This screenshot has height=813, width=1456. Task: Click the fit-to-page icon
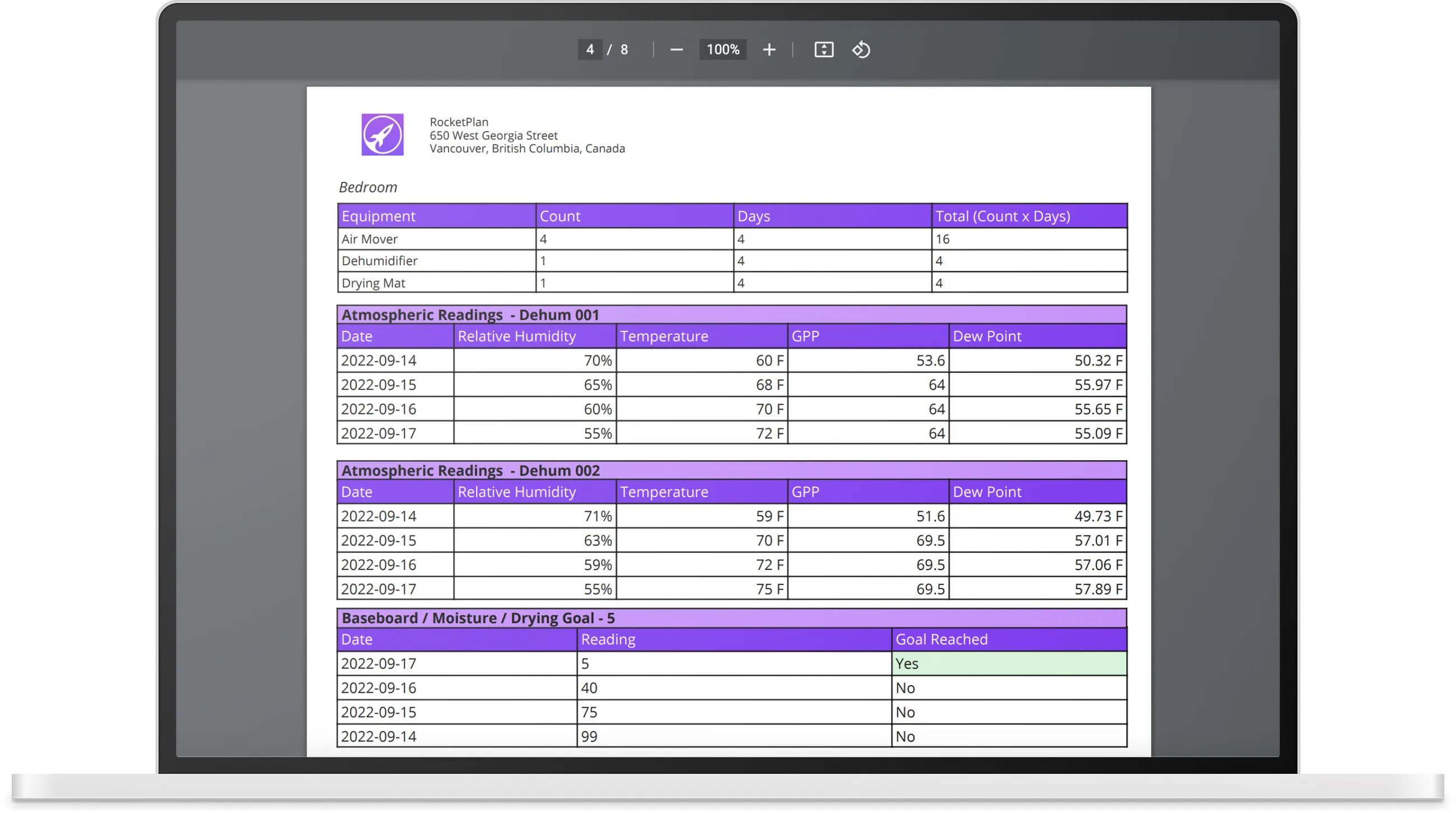(824, 50)
